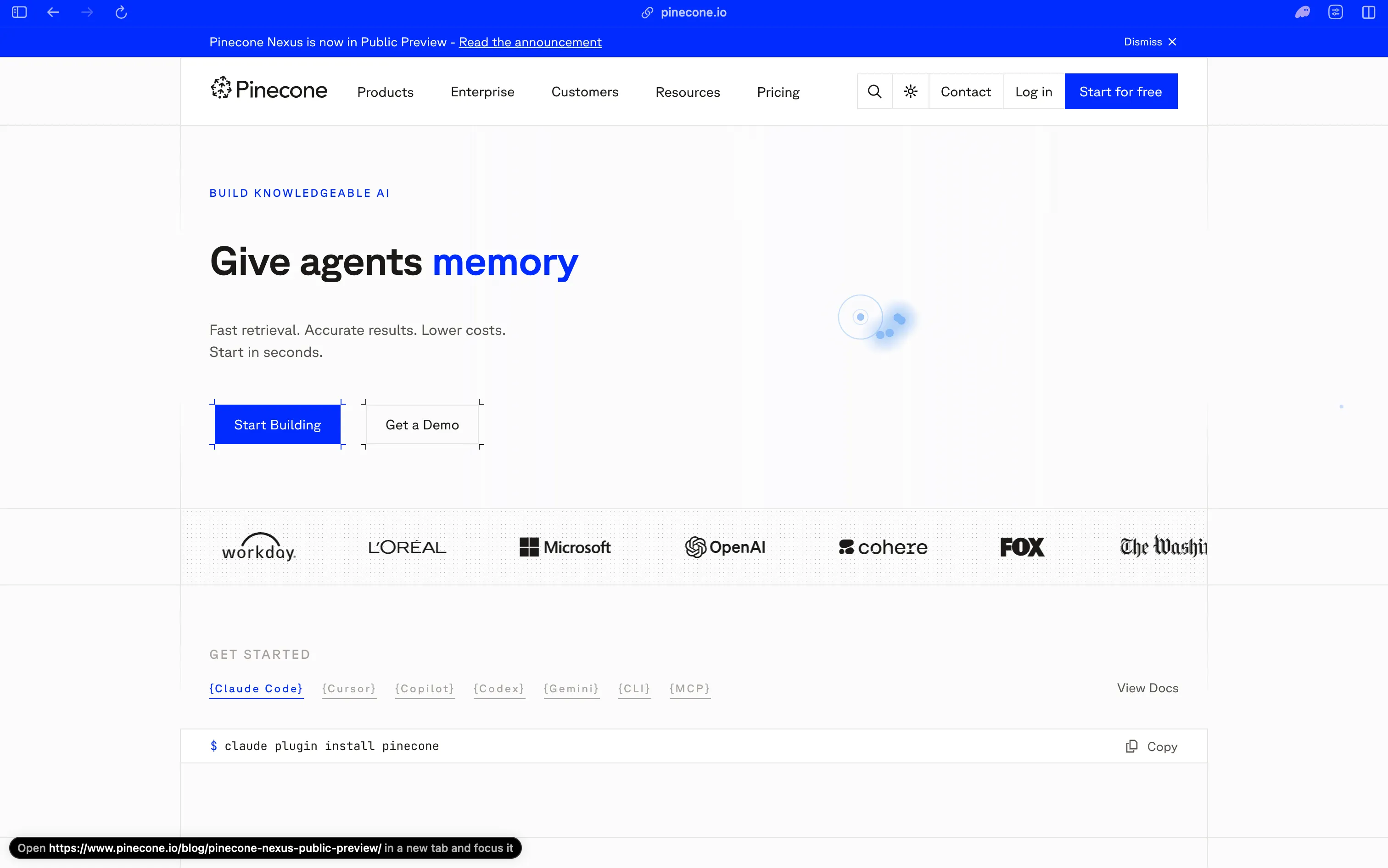Open the Products menu

pyautogui.click(x=386, y=92)
